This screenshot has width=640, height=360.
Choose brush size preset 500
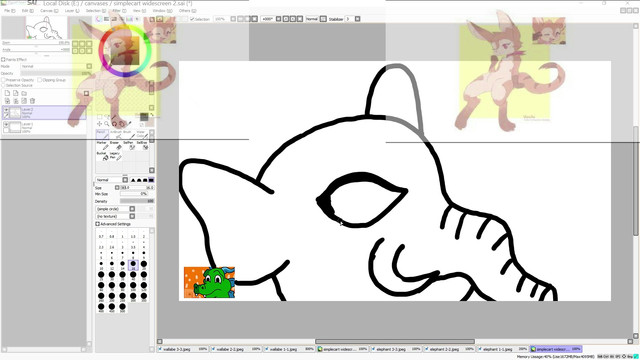pos(122,307)
